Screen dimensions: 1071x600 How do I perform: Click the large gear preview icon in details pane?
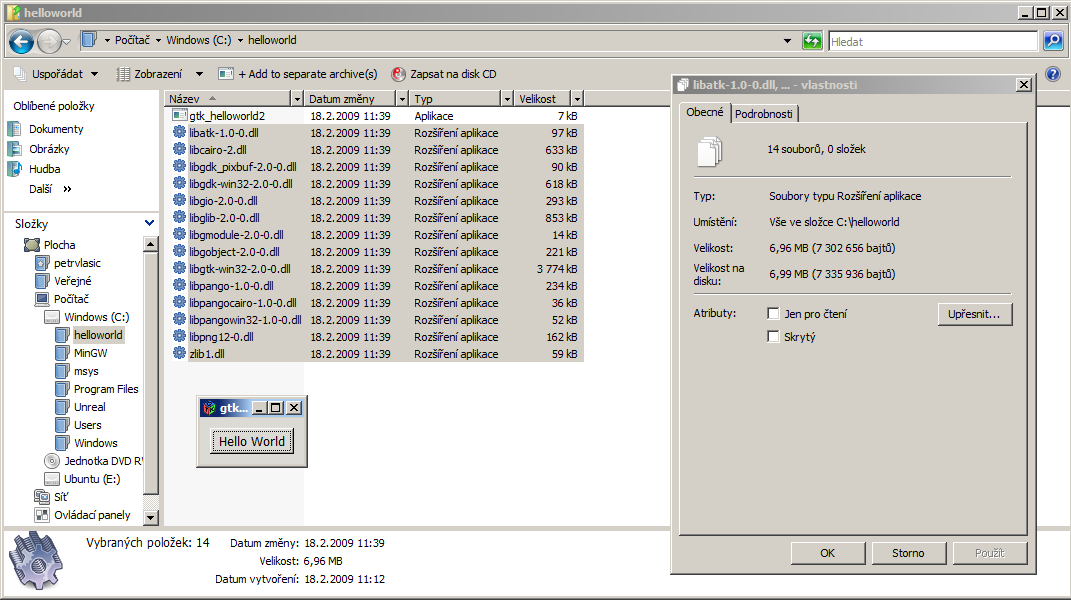tap(36, 561)
